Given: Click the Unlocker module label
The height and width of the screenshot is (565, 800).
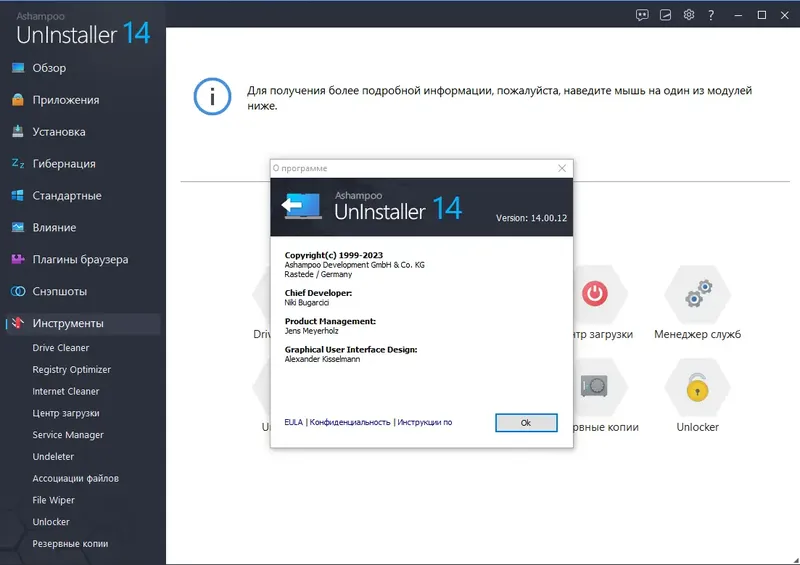Looking at the screenshot, I should (x=697, y=427).
